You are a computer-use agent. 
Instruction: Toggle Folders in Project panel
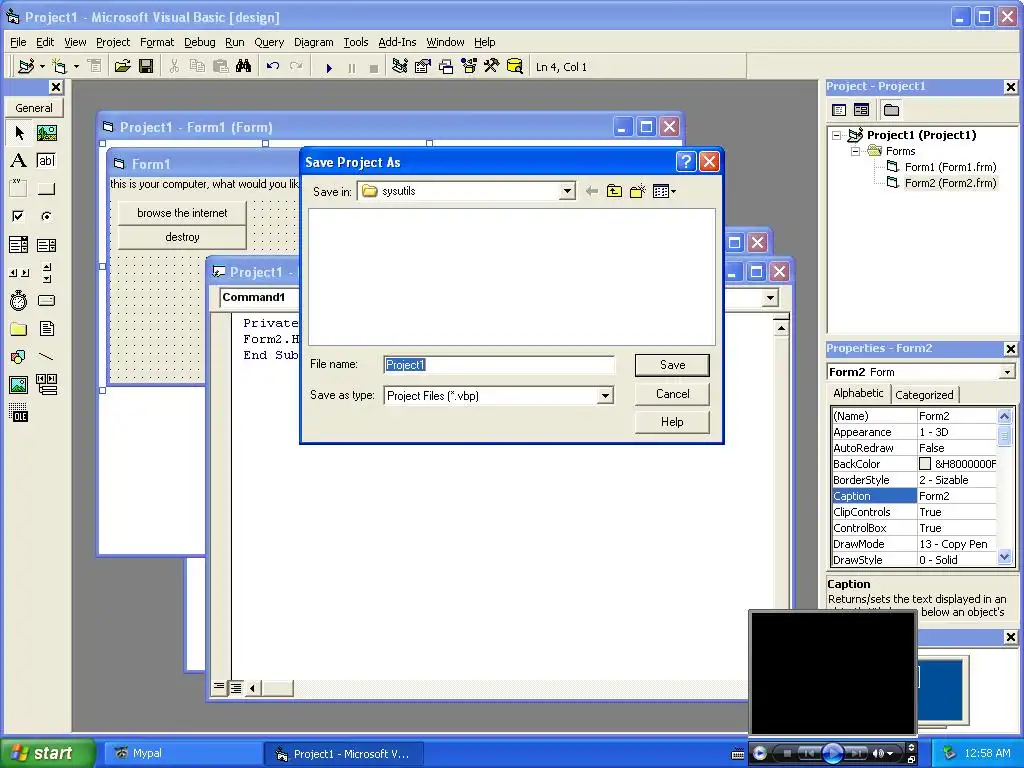pyautogui.click(x=891, y=110)
